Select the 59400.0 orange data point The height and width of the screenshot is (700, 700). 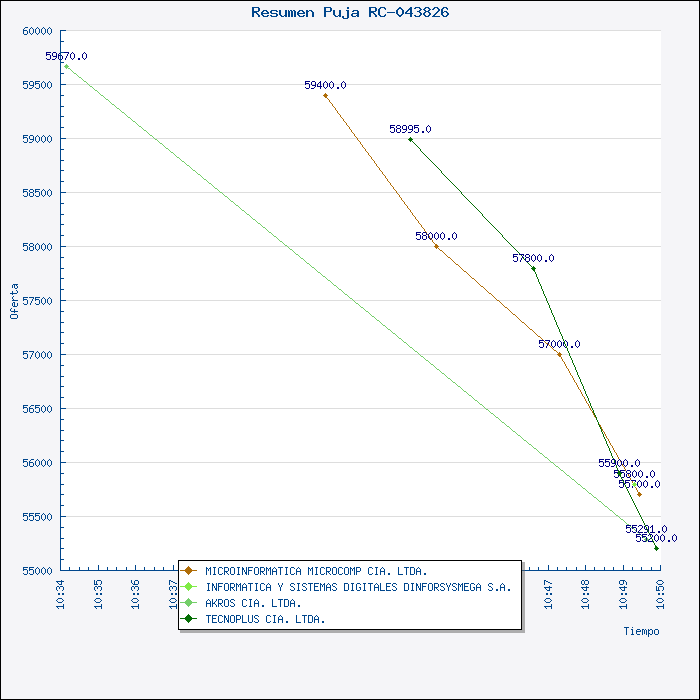(x=325, y=96)
